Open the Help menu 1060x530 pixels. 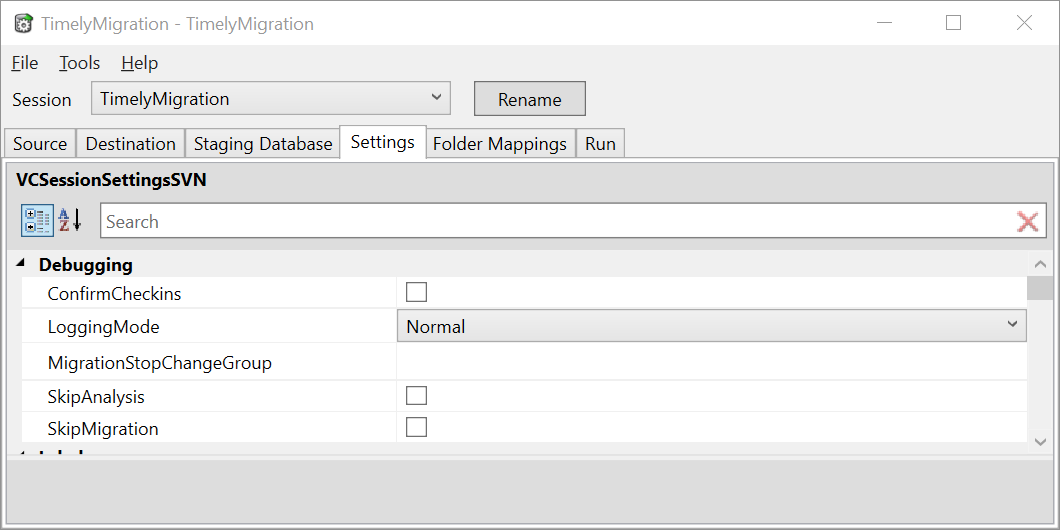[x=140, y=63]
